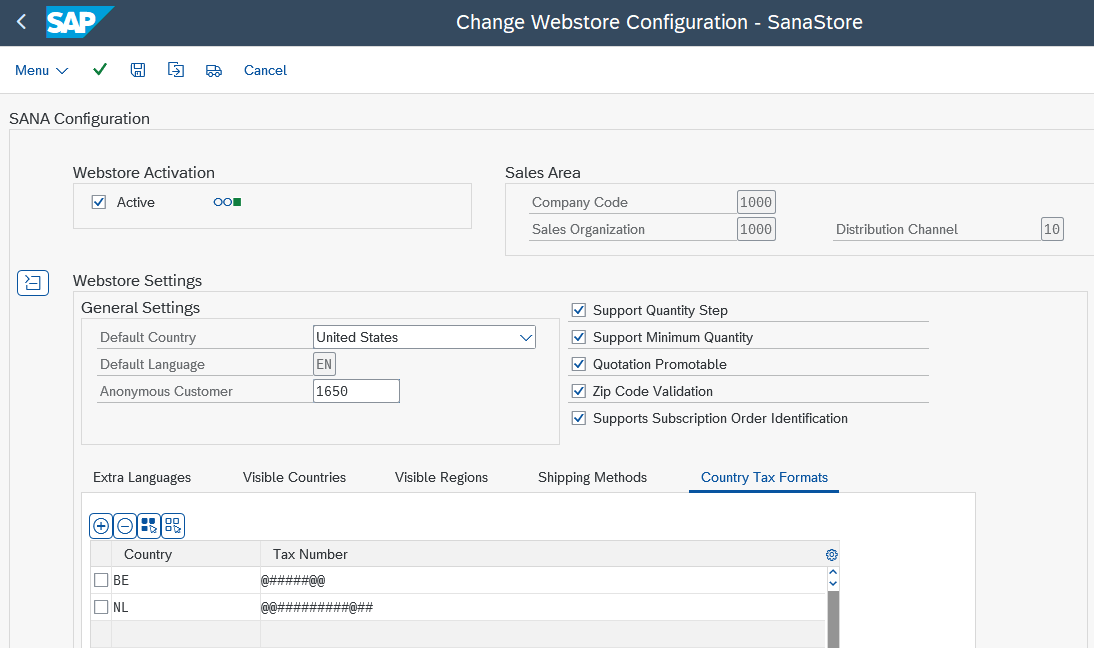The width and height of the screenshot is (1094, 648).
Task: Switch to the Visible Countries tab
Action: (294, 477)
